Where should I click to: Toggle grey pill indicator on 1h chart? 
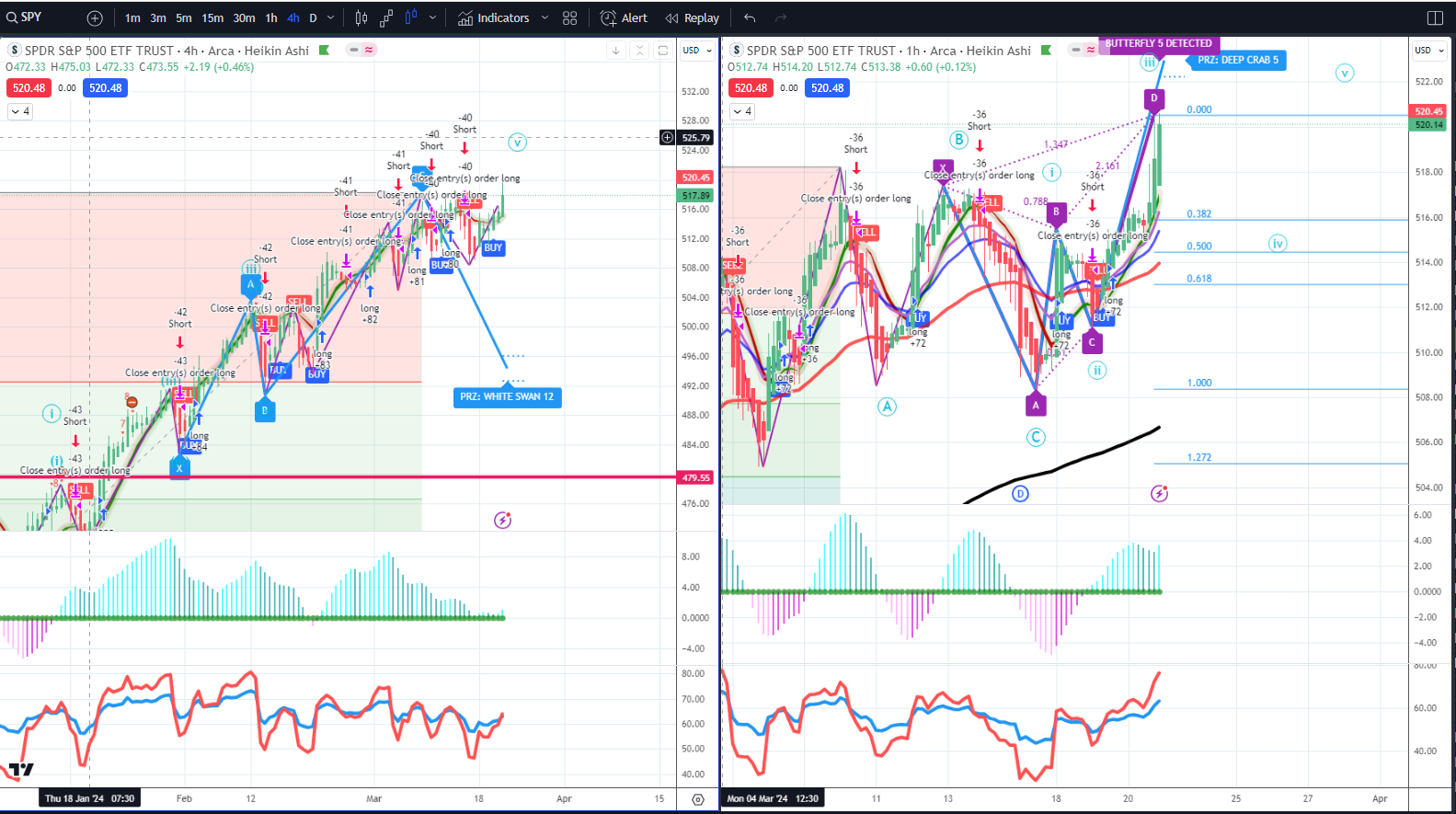point(1076,50)
